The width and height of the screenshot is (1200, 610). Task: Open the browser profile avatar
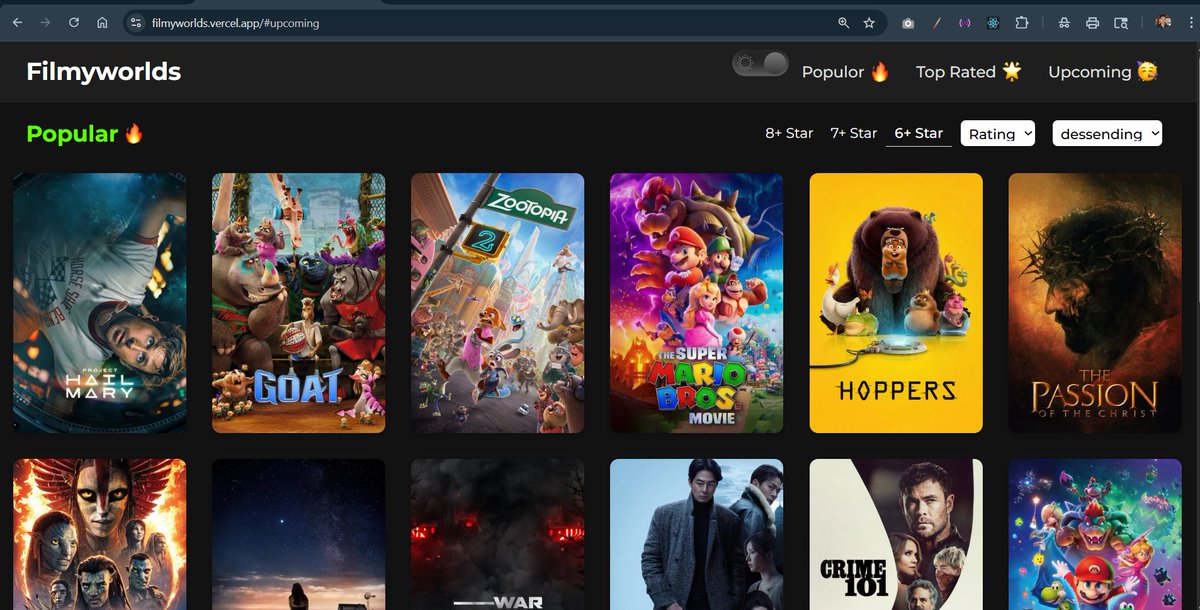[x=1163, y=22]
